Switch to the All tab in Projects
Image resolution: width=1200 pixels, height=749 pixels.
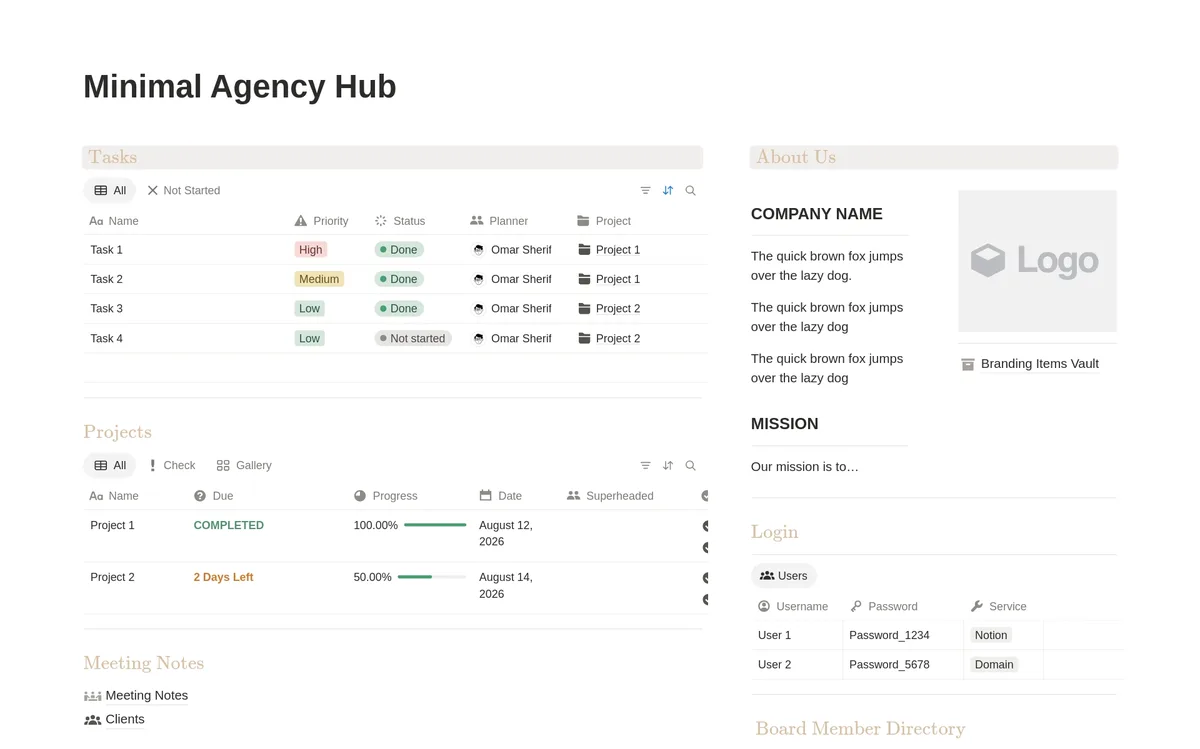(110, 465)
